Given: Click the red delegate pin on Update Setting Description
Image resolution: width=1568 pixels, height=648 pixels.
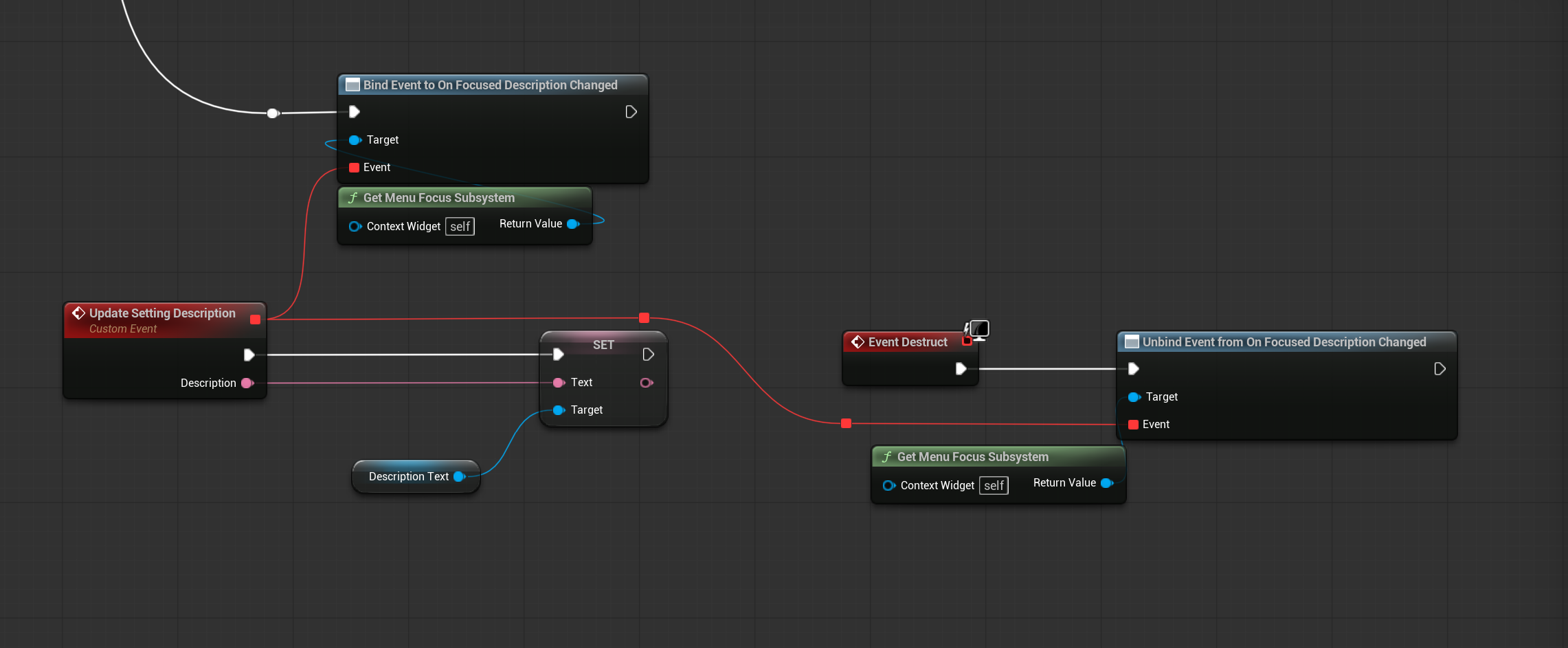Looking at the screenshot, I should (255, 320).
